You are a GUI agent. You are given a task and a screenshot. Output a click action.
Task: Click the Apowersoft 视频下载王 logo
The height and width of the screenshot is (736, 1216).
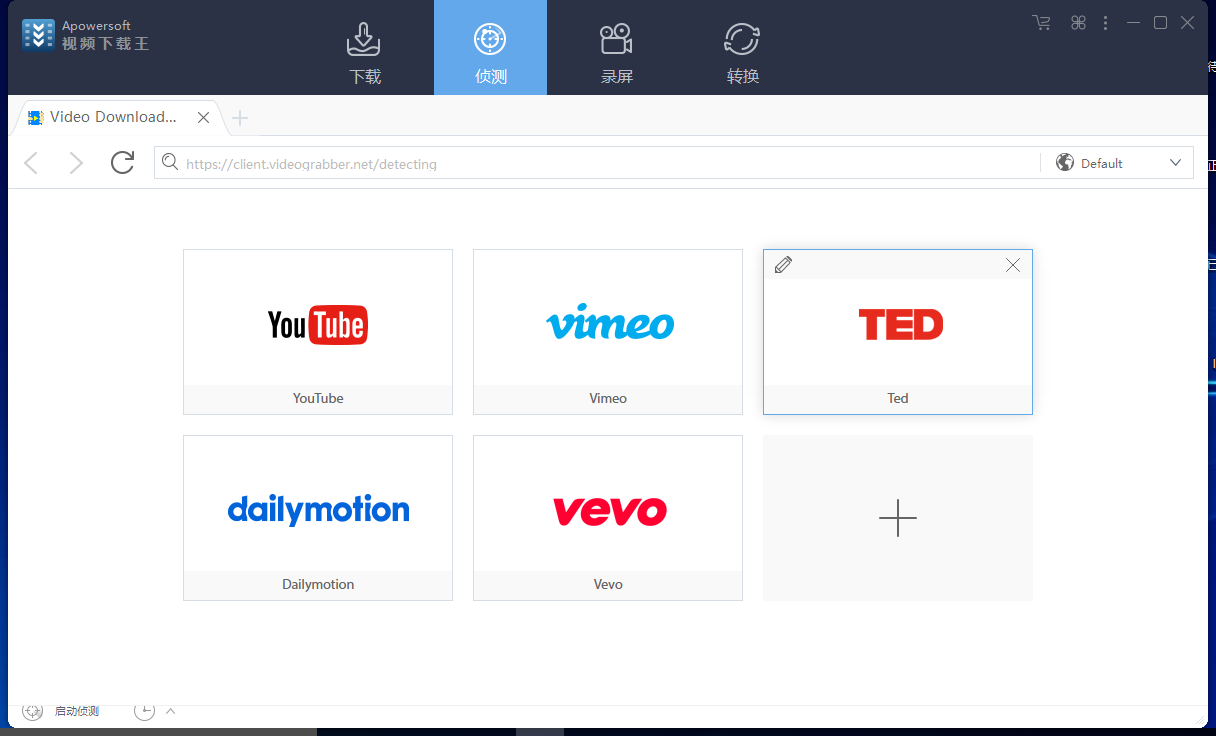click(85, 35)
